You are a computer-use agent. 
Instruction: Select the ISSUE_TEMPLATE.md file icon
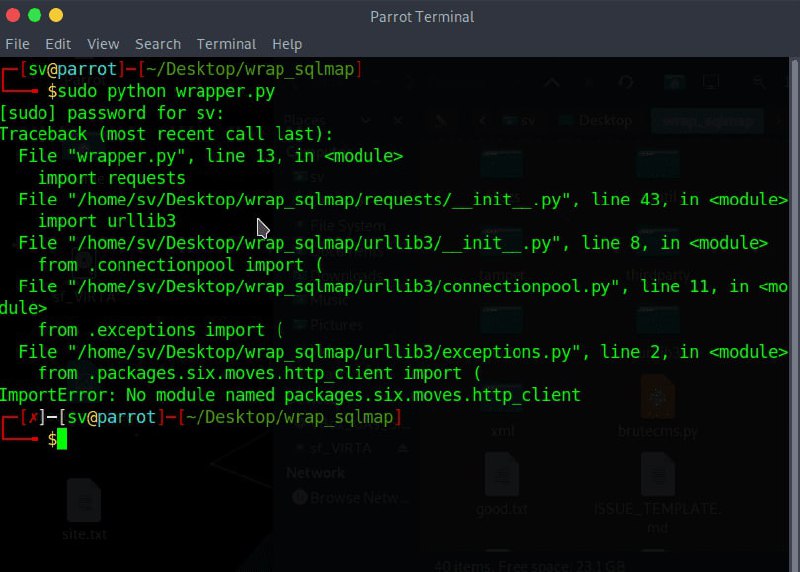657,476
